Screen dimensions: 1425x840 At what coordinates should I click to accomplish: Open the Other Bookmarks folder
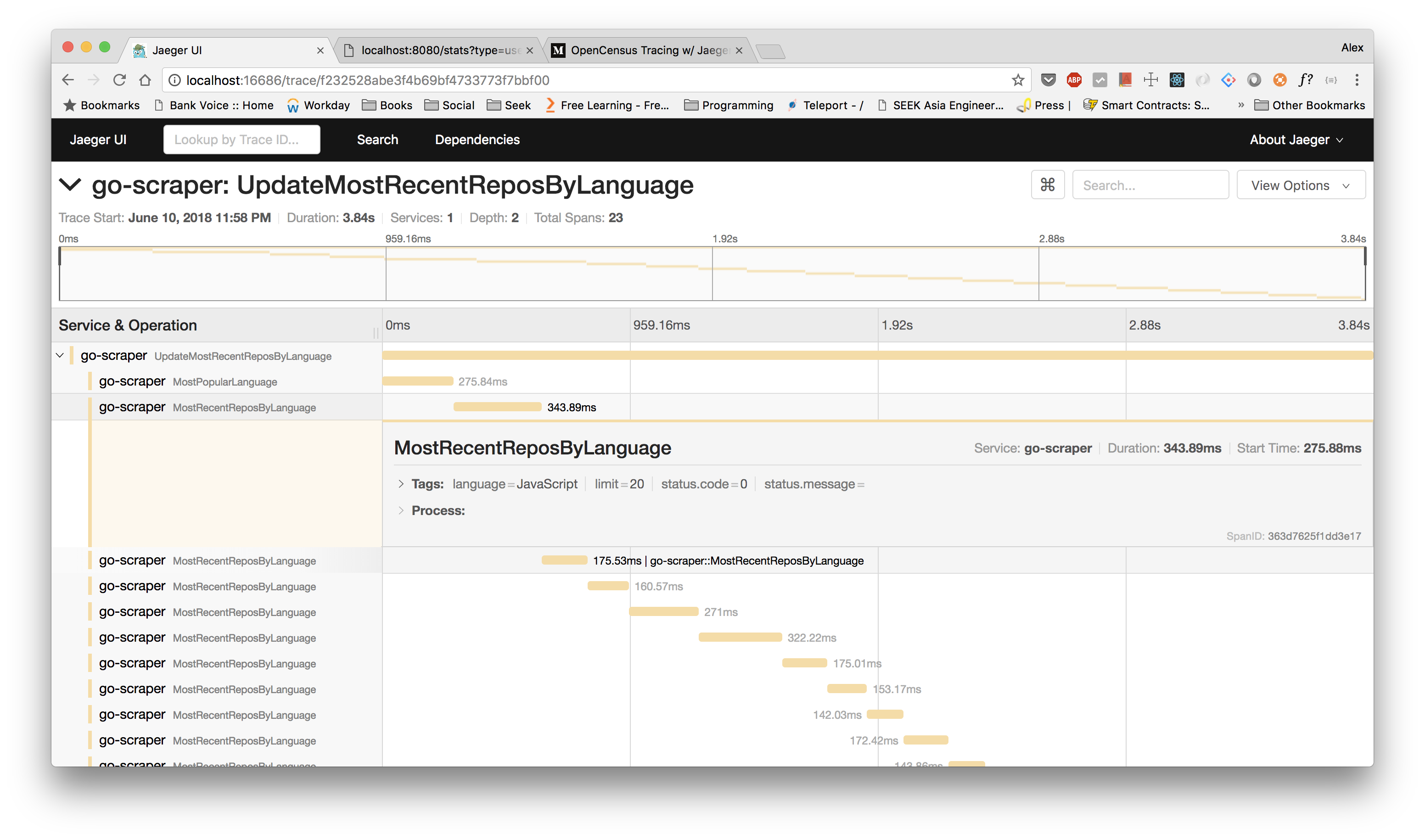coord(1309,105)
